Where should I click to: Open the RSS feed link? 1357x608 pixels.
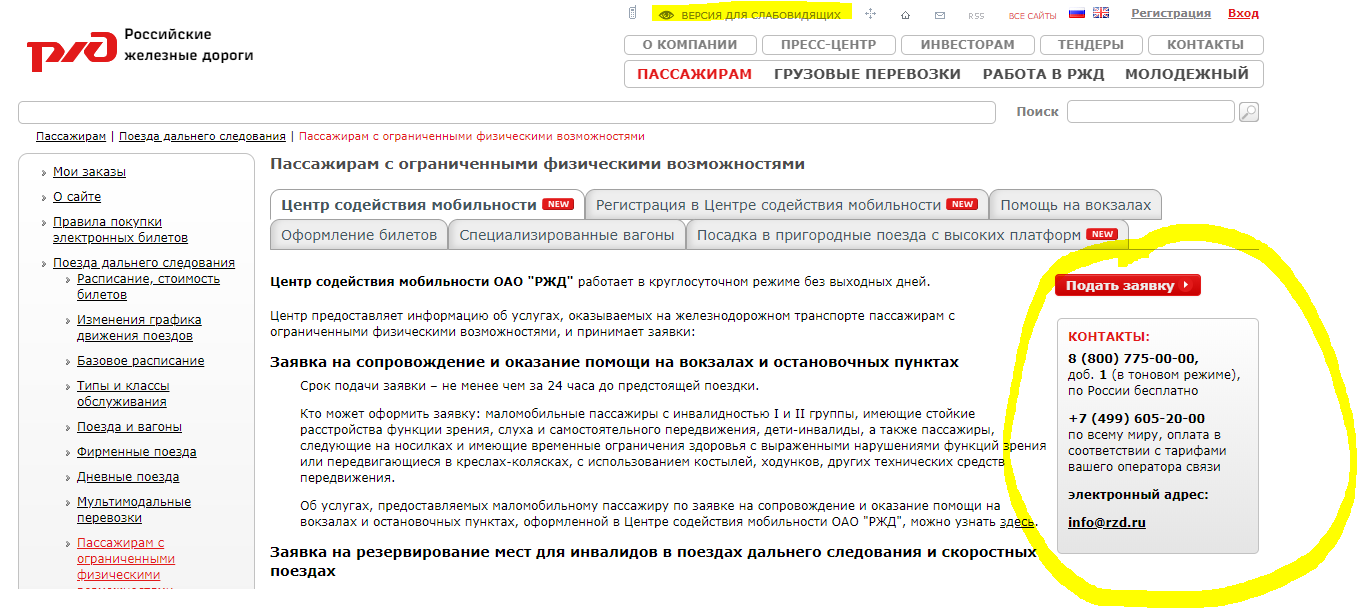[x=976, y=16]
